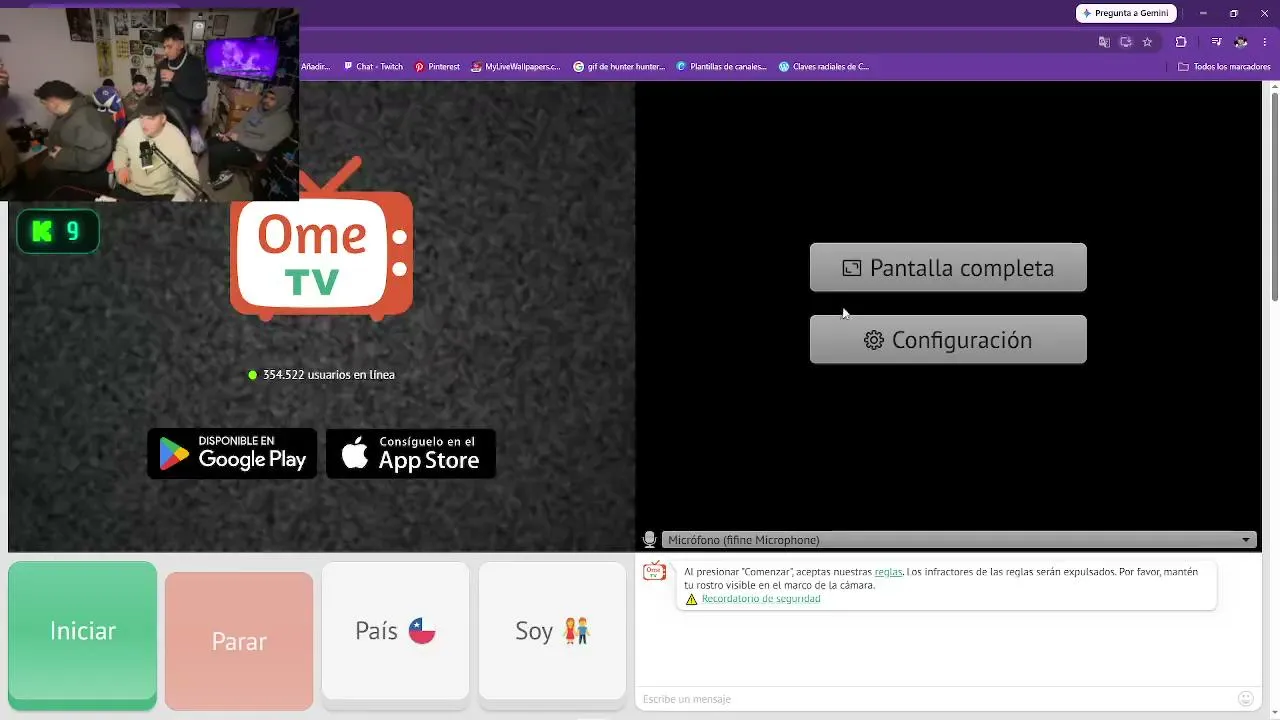Restore down the browser window
Image resolution: width=1280 pixels, height=720 pixels.
click(1233, 13)
